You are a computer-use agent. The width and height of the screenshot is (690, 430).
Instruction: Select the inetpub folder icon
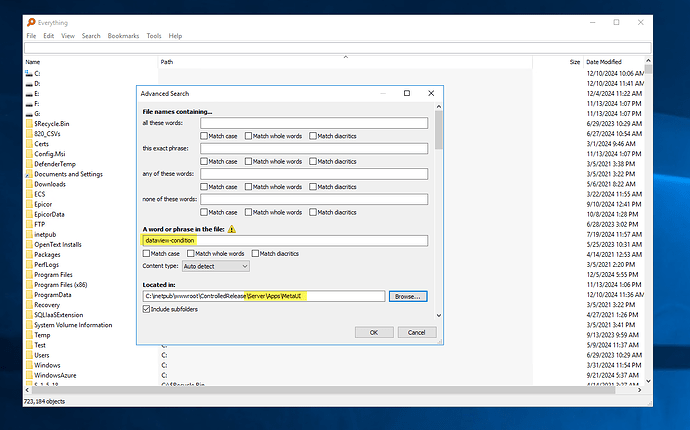(29, 235)
